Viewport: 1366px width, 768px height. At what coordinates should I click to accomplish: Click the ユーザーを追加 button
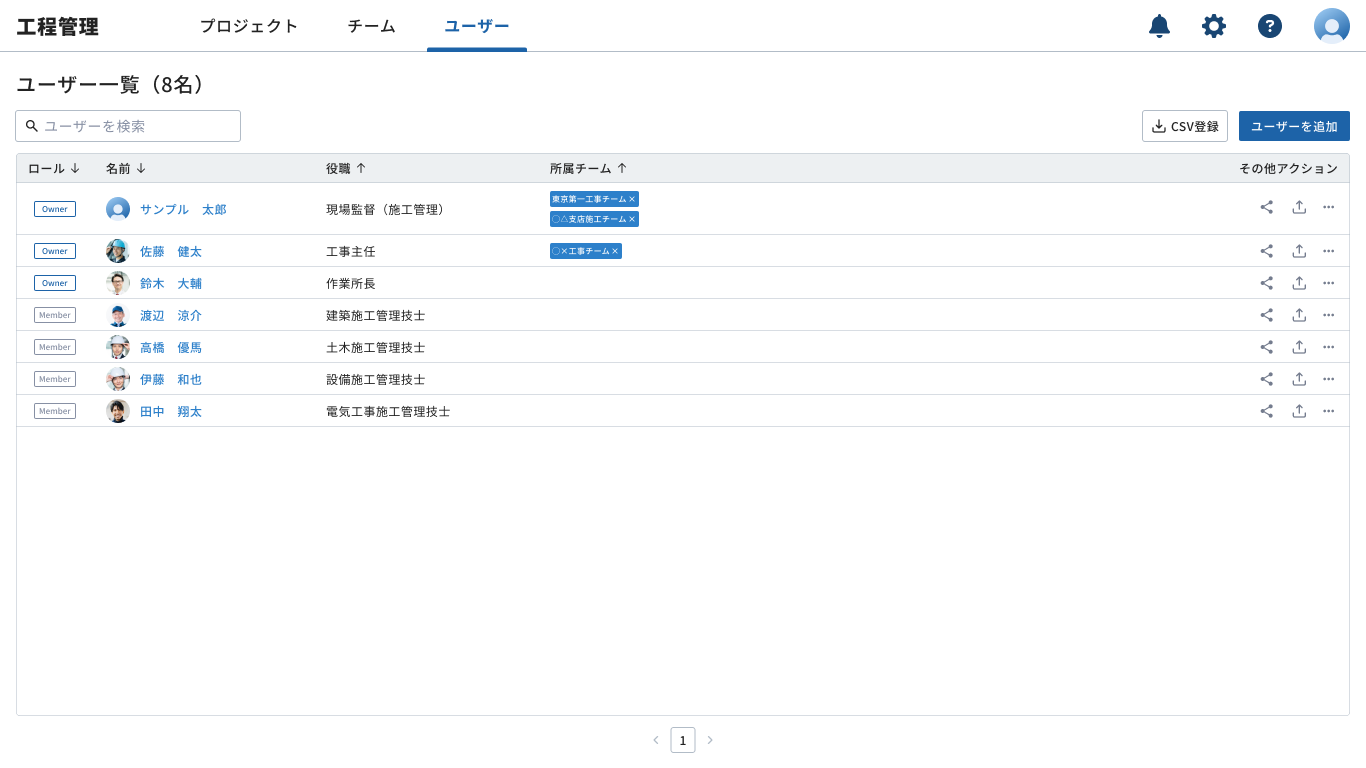[1294, 126]
